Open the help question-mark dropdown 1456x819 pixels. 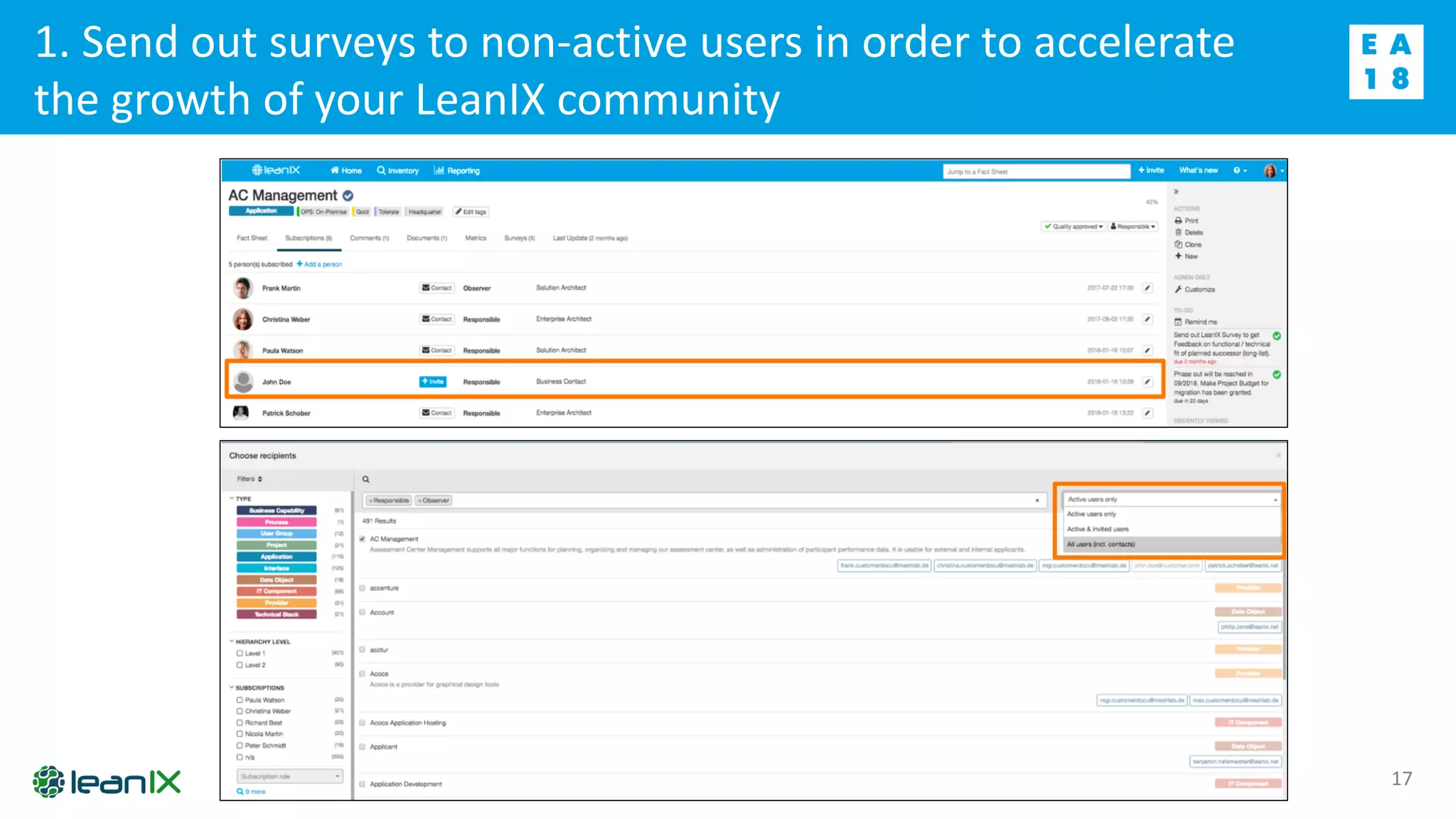1240,170
